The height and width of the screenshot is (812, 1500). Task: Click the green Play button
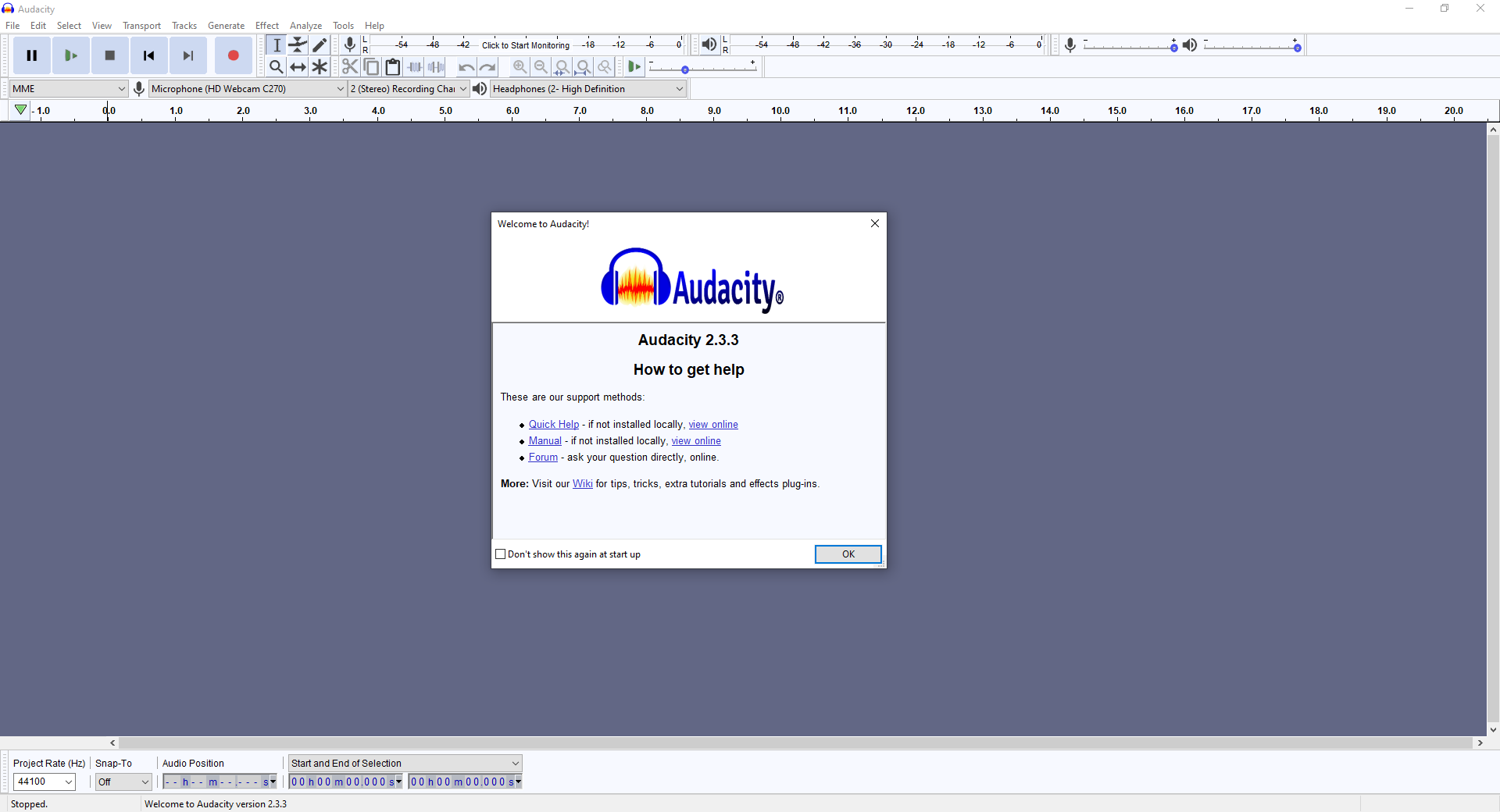click(71, 55)
